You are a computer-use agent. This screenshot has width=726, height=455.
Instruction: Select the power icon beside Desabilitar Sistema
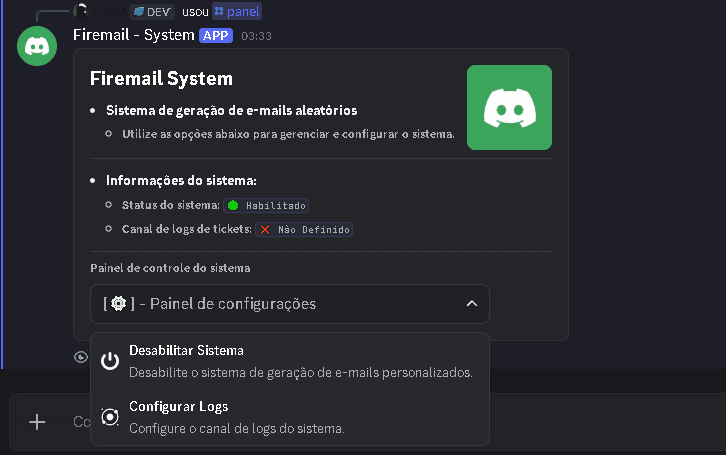point(110,361)
